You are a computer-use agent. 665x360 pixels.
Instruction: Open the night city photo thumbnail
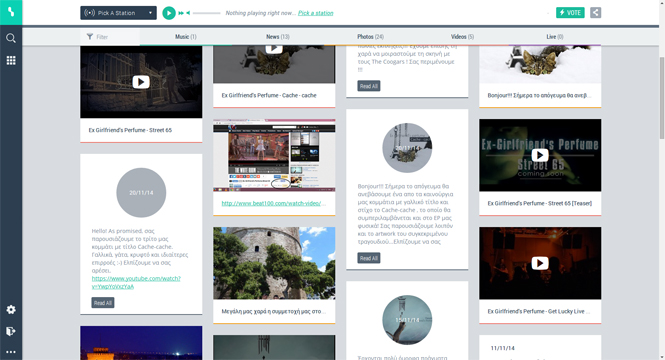(141, 343)
